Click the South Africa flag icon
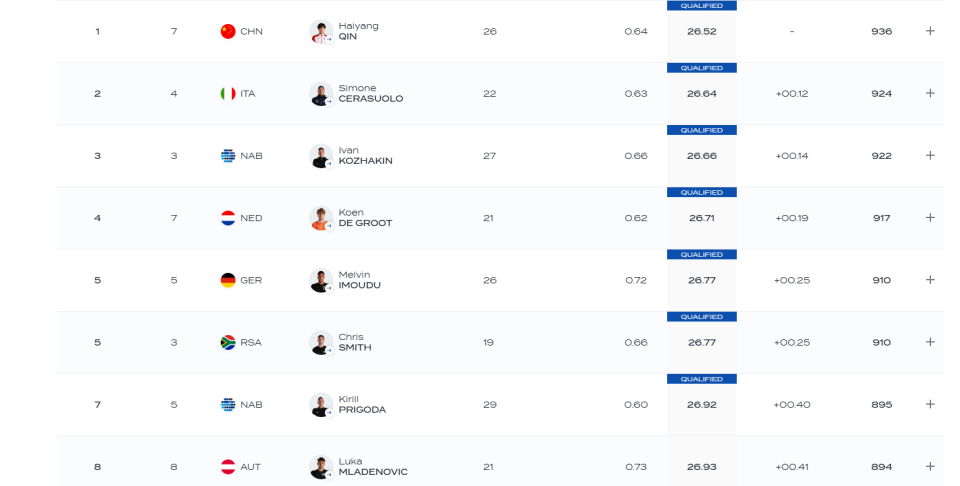Image resolution: width=960 pixels, height=486 pixels. coord(228,342)
